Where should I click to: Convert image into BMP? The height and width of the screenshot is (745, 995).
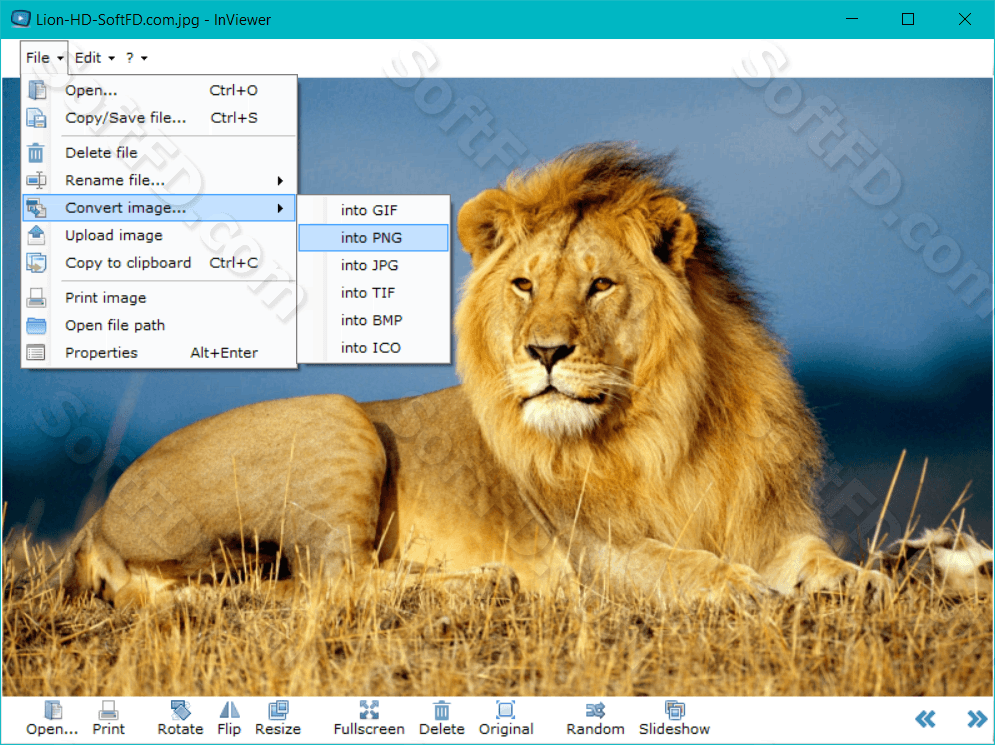374,320
